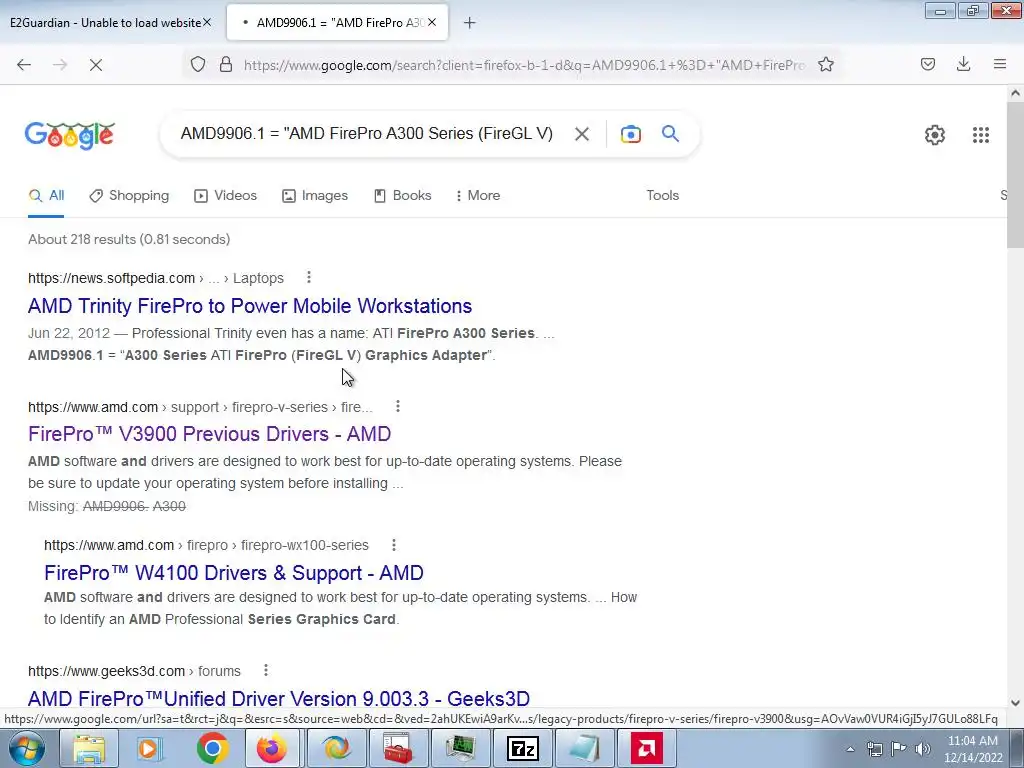The width and height of the screenshot is (1024, 768).
Task: Submit search with magnifier icon
Action: (x=670, y=134)
